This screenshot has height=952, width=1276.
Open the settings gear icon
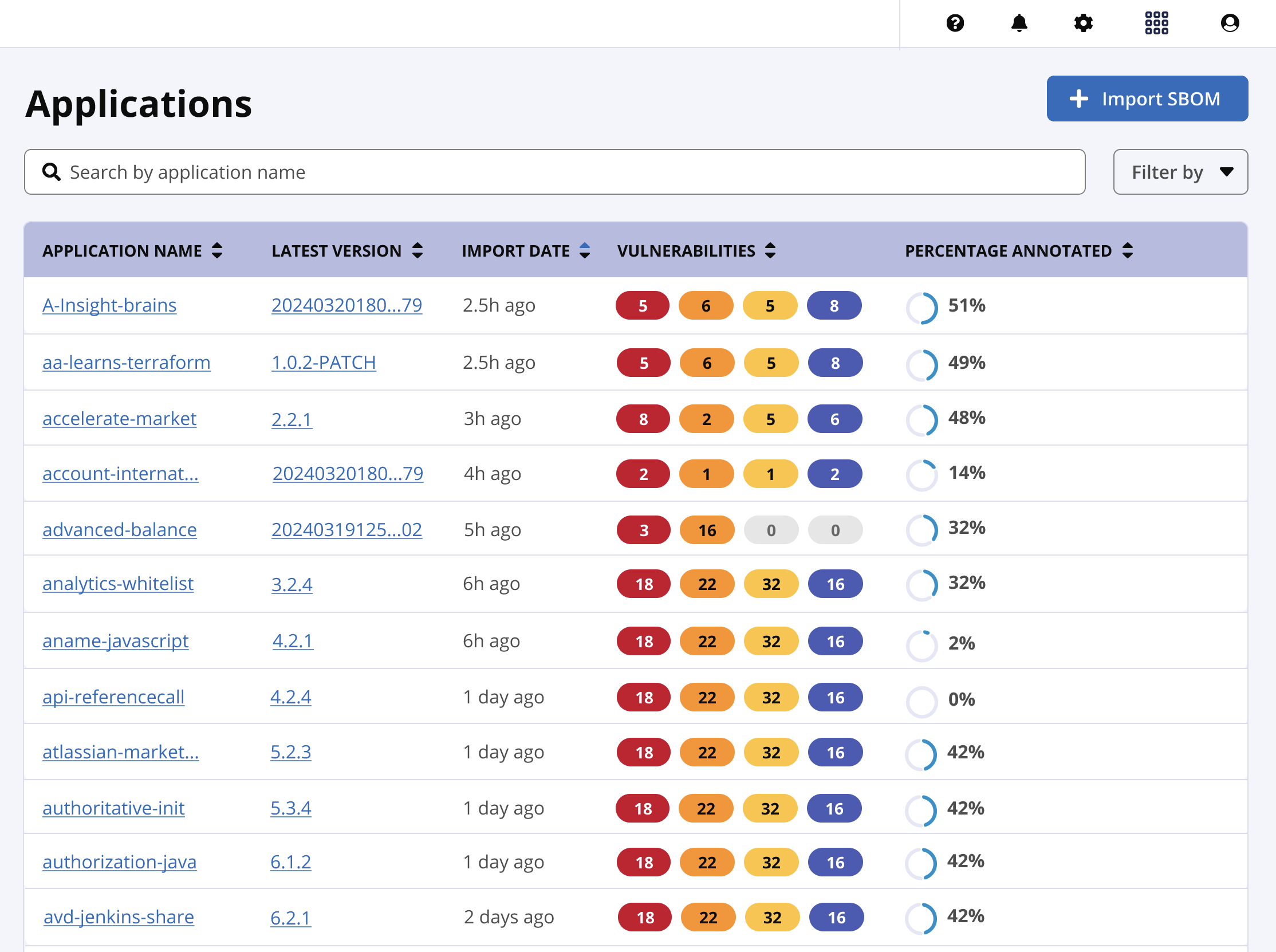tap(1083, 23)
